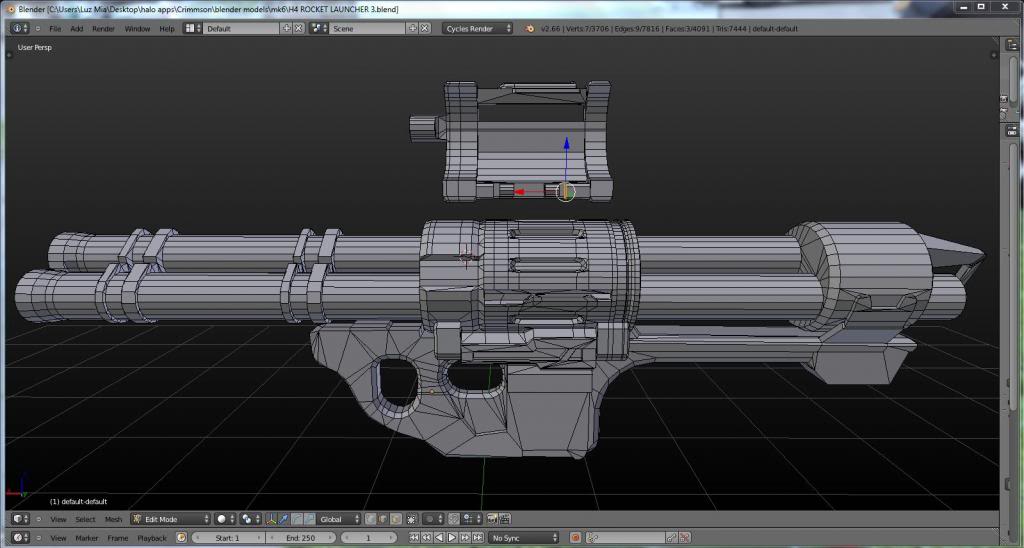Click the jump to last frame button

click(x=476, y=538)
